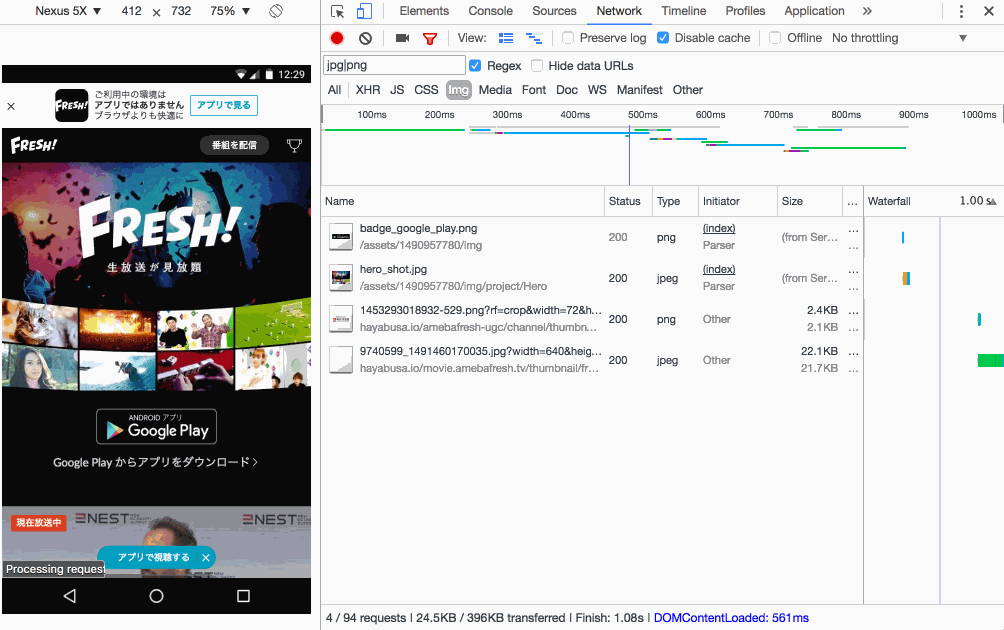Sort by the Name column header
This screenshot has width=1004, height=630.
(463, 201)
